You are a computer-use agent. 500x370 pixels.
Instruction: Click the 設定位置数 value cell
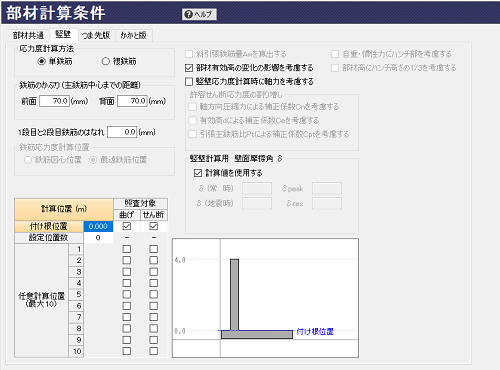point(98,238)
